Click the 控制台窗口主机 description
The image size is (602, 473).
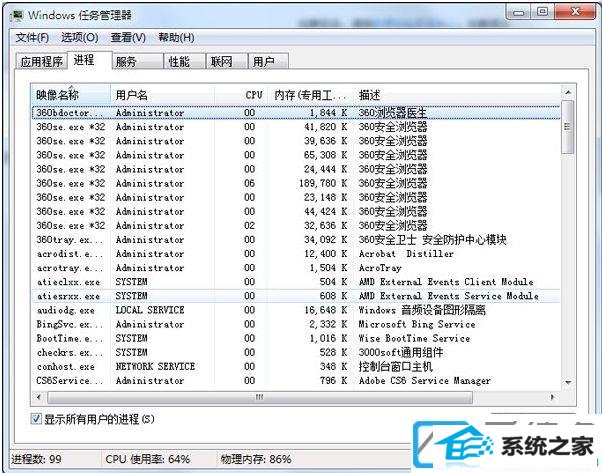pyautogui.click(x=395, y=366)
